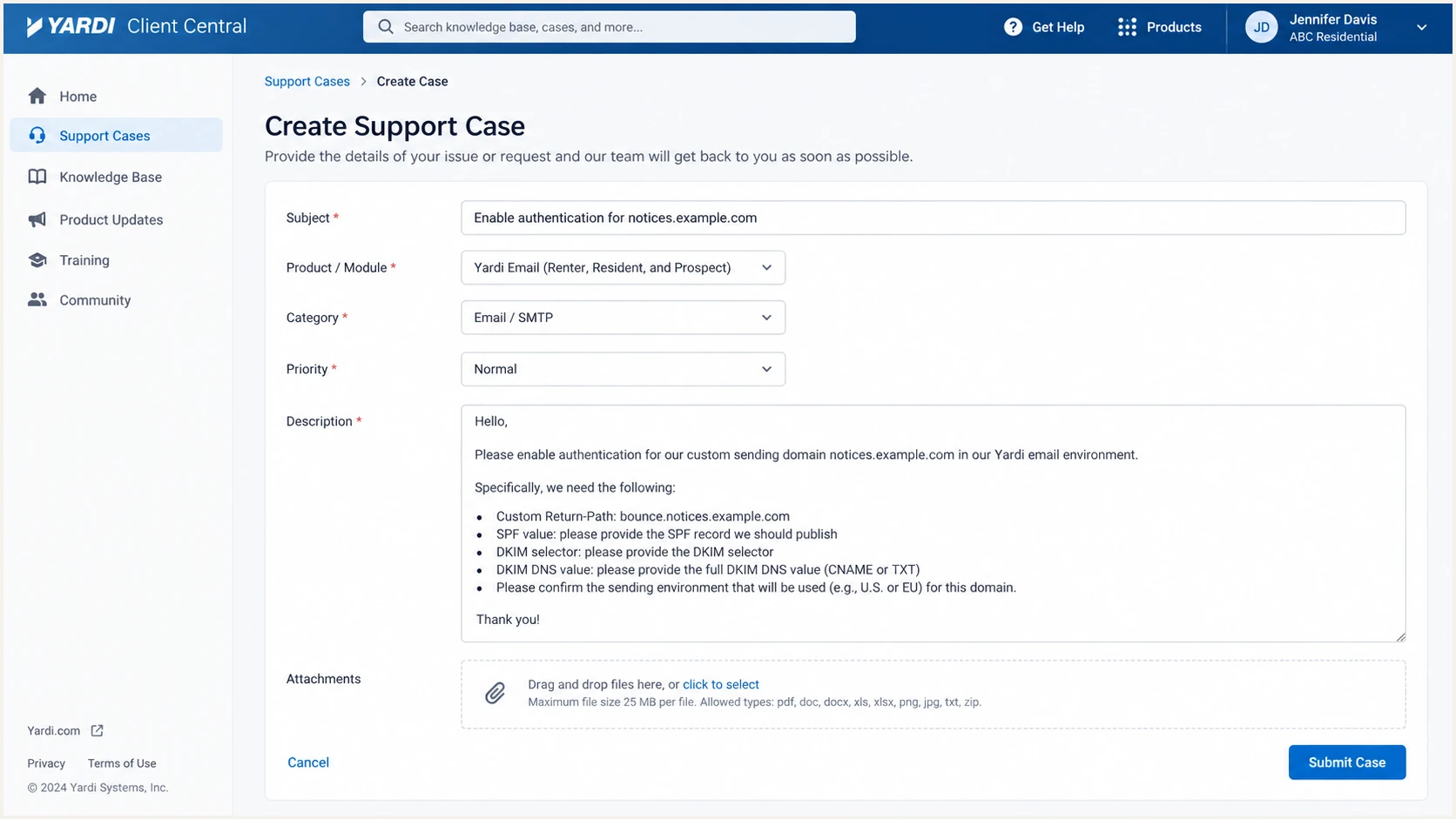1456x819 pixels.
Task: Open Community in the sidebar
Action: click(116, 299)
